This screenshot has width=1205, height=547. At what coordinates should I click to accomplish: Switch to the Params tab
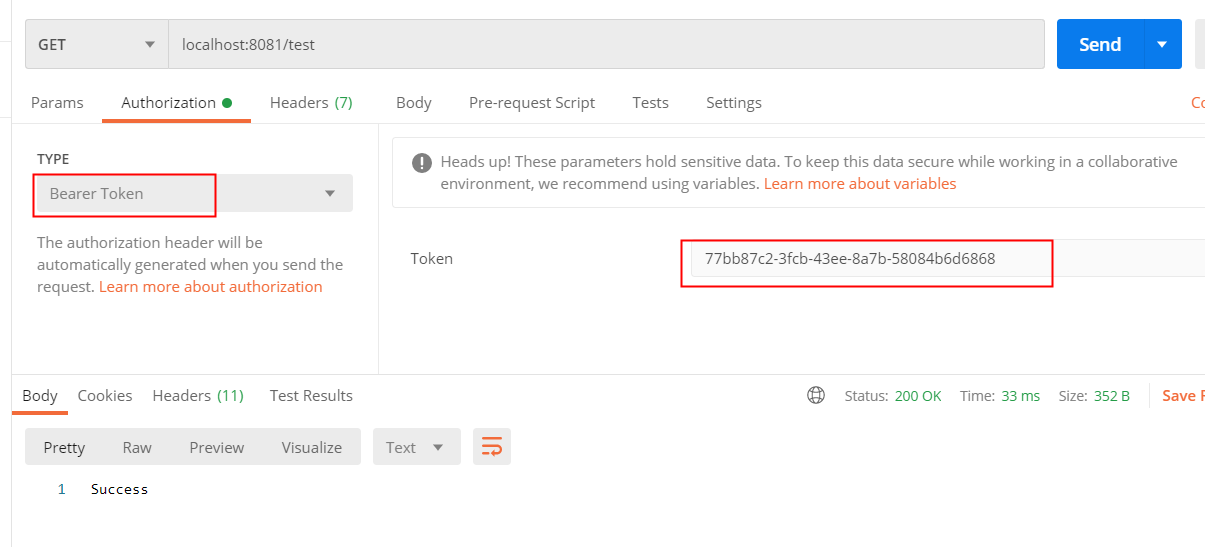(57, 102)
